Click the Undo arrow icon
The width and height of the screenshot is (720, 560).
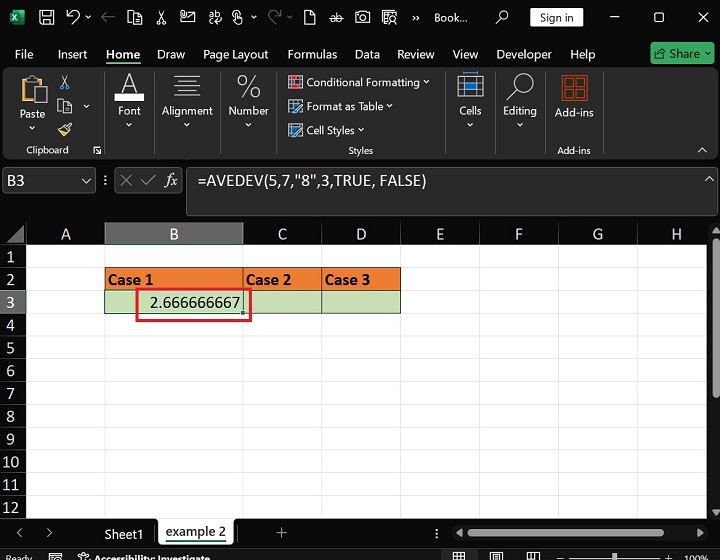(74, 17)
